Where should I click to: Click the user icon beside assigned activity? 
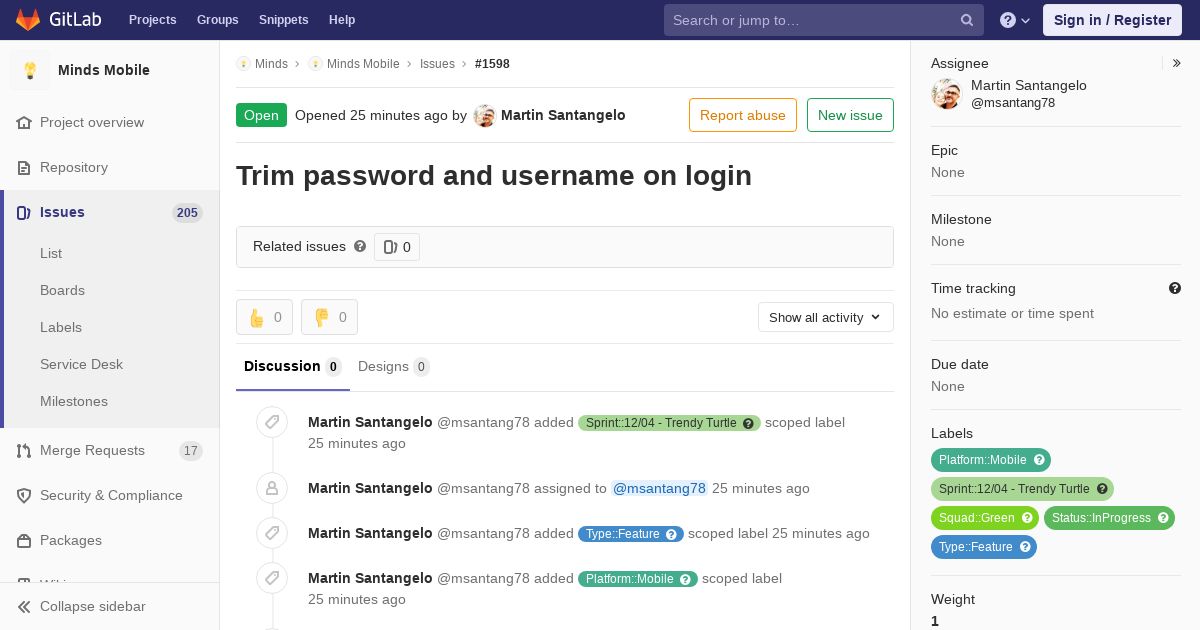(x=272, y=488)
